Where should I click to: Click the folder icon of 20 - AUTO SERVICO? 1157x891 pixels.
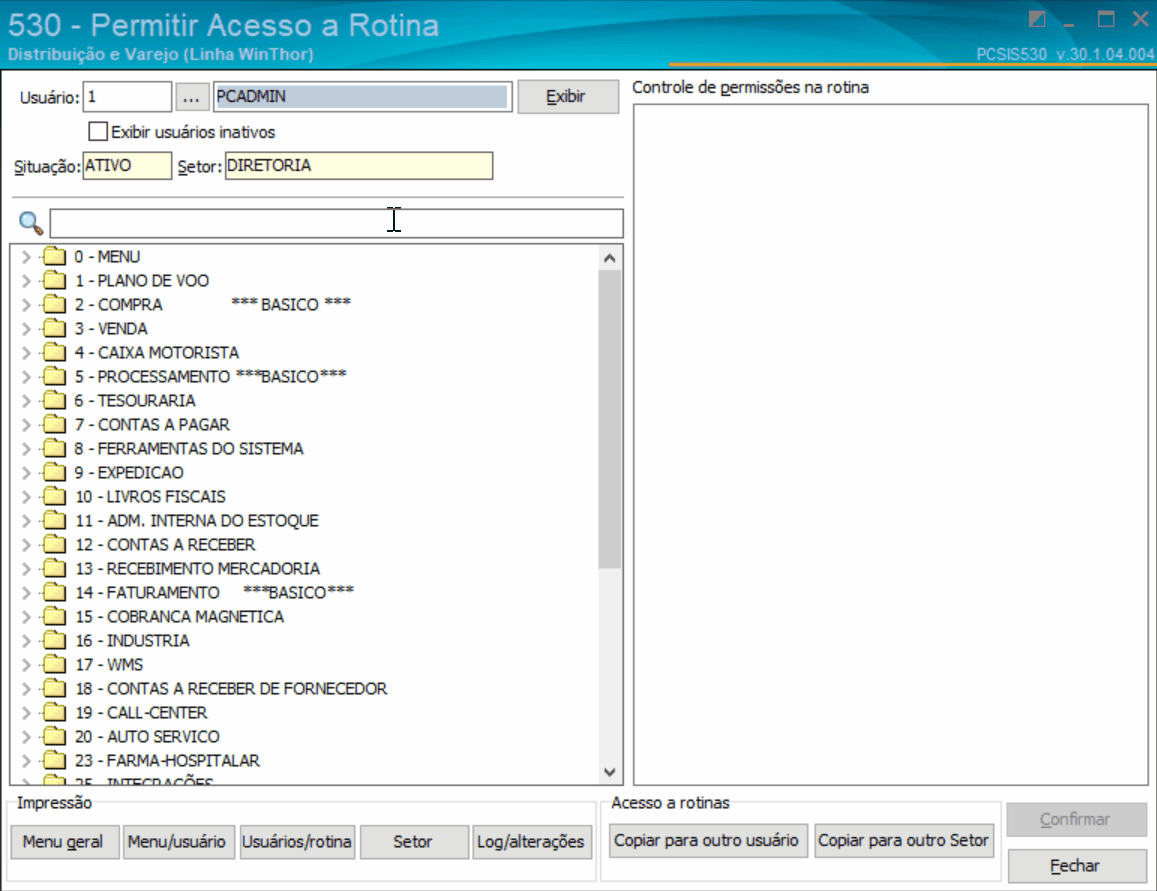click(x=54, y=736)
